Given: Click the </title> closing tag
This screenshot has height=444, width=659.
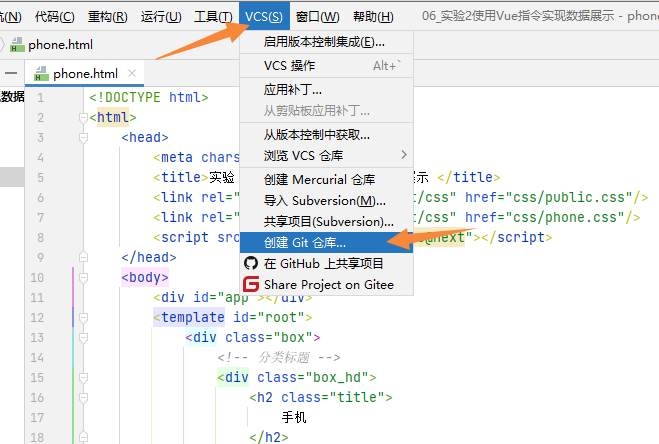Looking at the screenshot, I should tap(469, 177).
